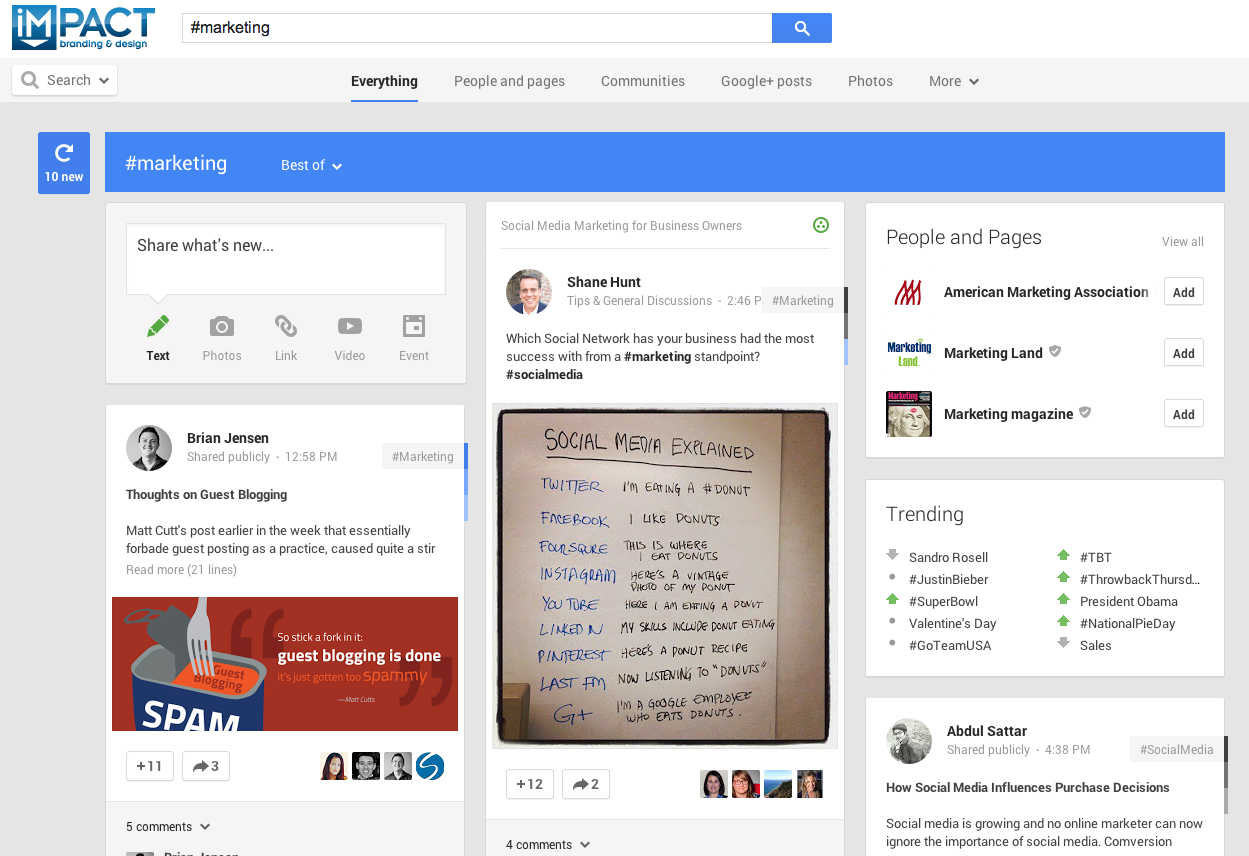Screen dimensions: 1249x856
Task: Expand 5 comments on Brian Jensen's post
Action: click(x=168, y=827)
